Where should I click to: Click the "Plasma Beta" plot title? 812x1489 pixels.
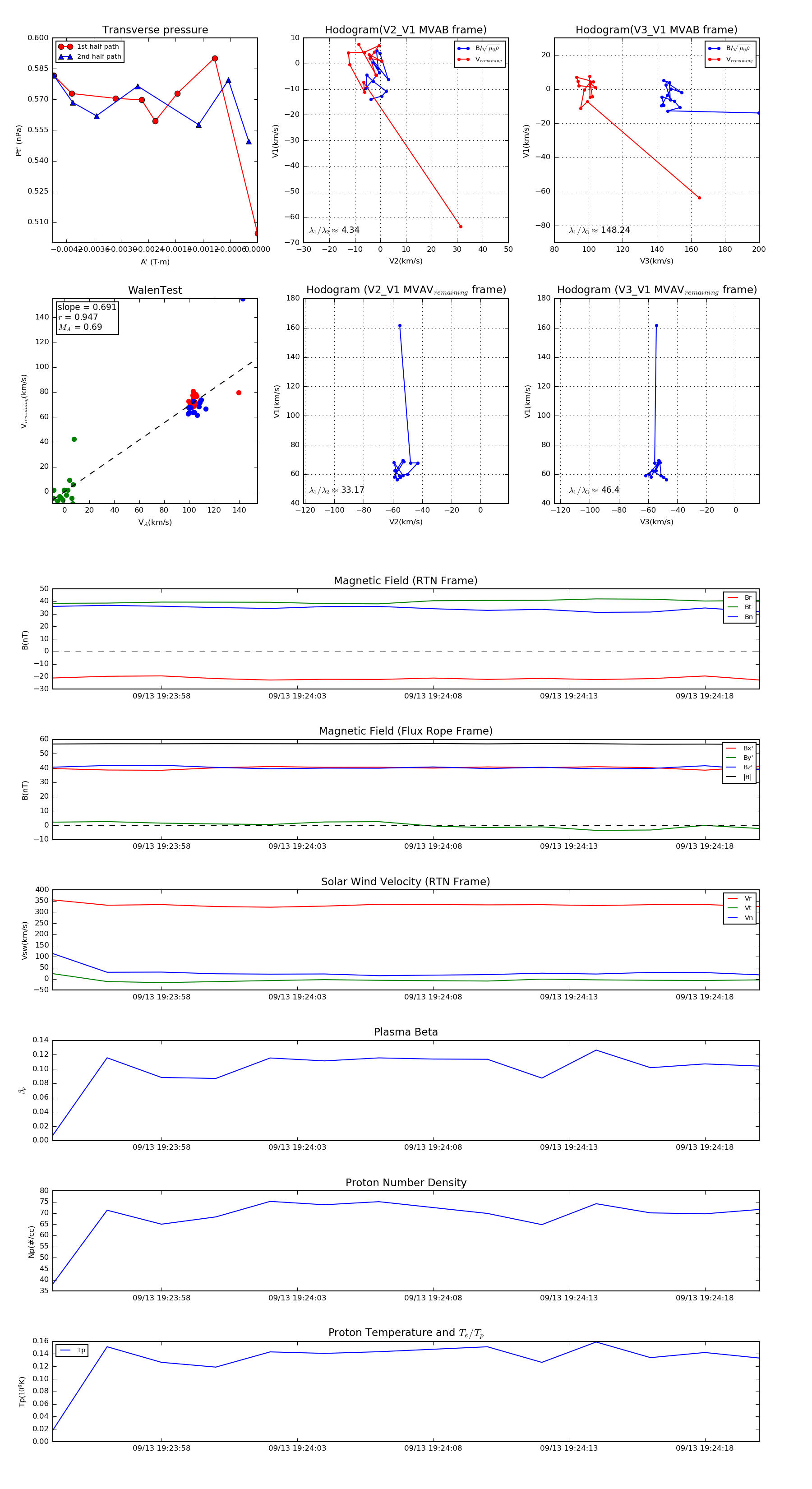(x=406, y=1032)
